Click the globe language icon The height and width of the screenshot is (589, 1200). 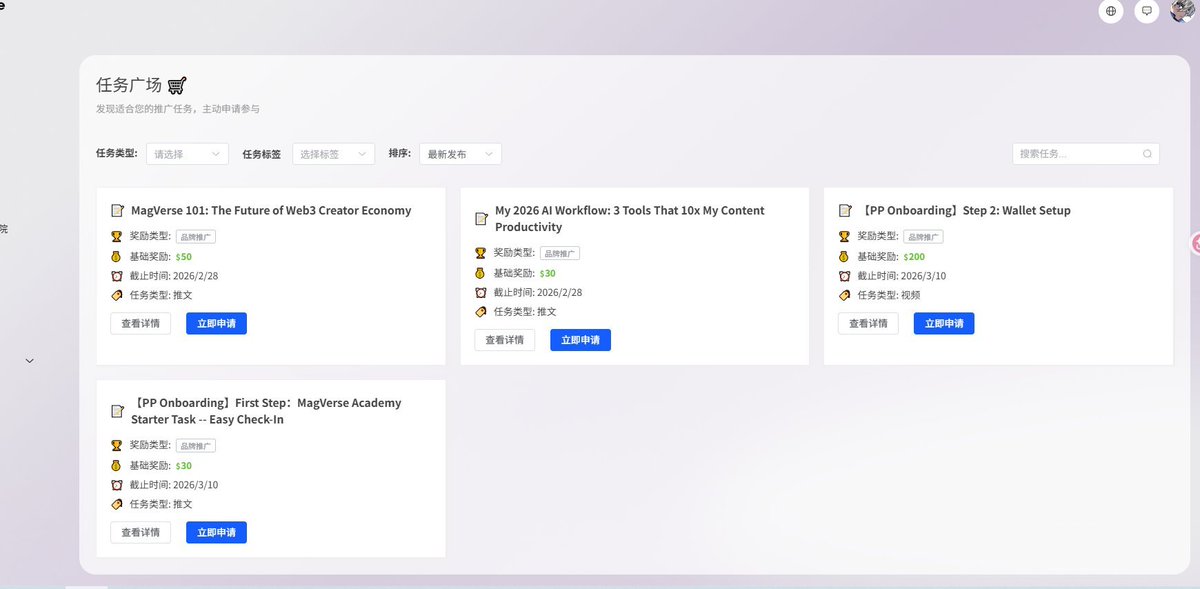[1110, 12]
